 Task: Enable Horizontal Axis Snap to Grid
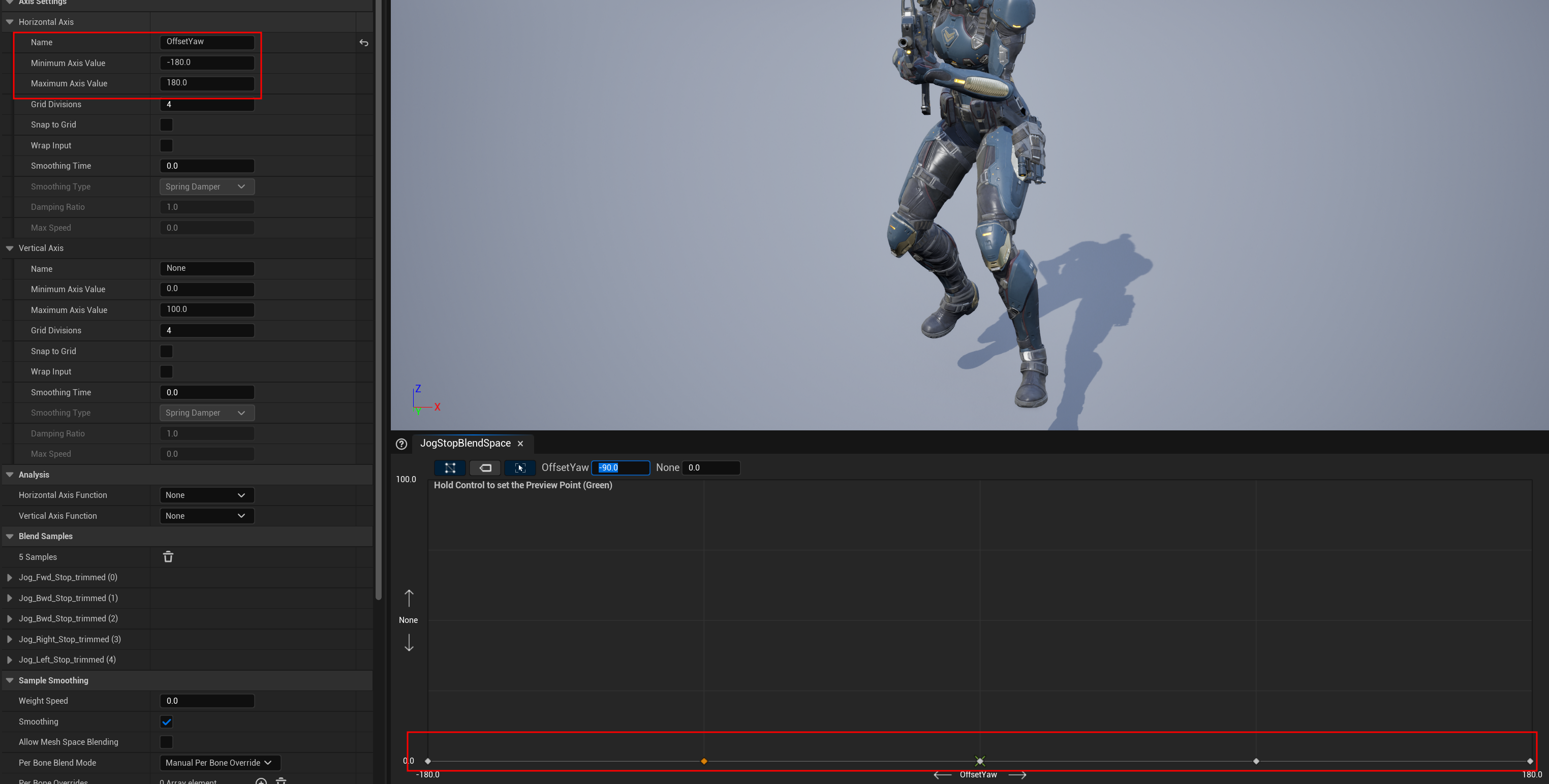tap(167, 125)
